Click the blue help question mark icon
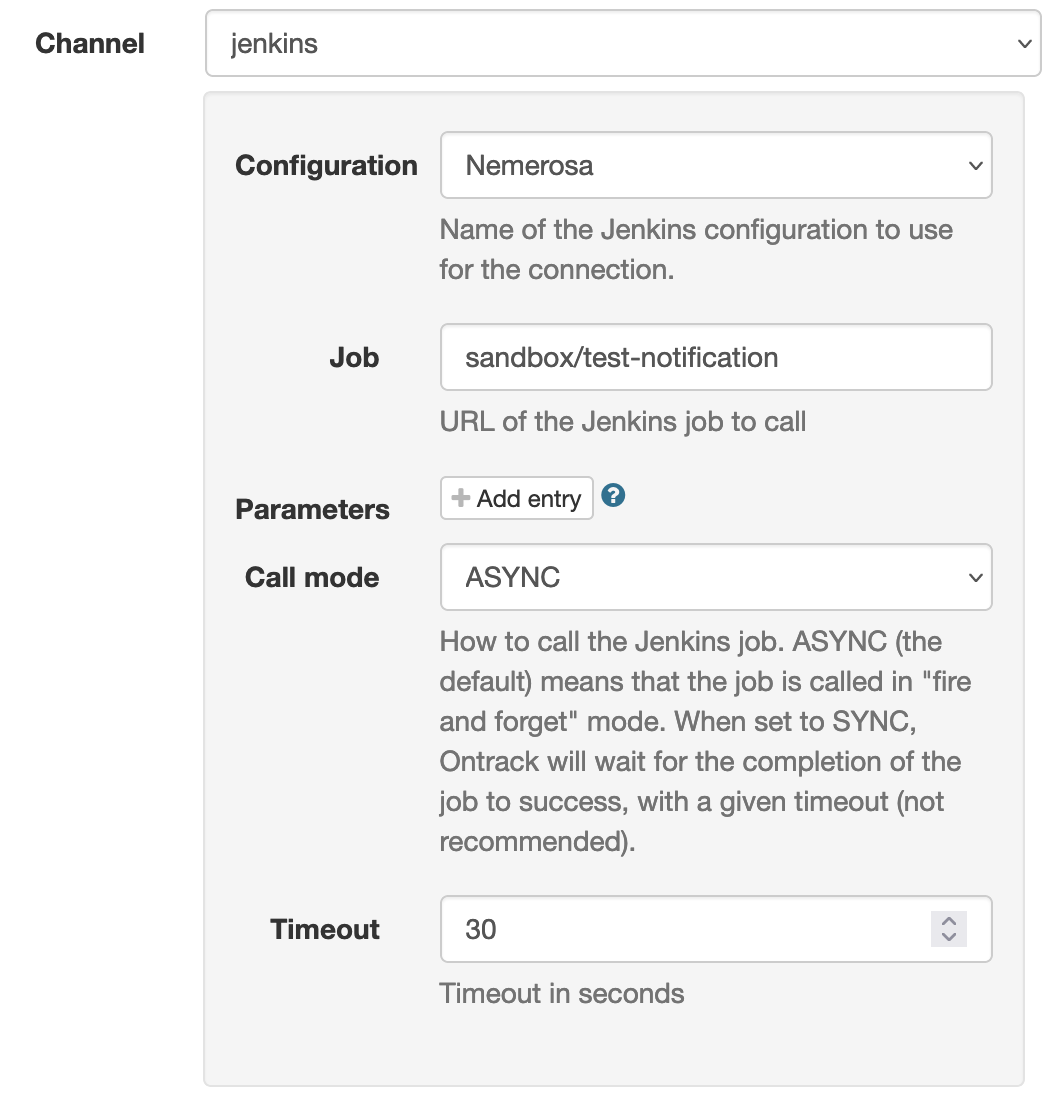Screen dimensions: 1048x1114 coord(614,496)
